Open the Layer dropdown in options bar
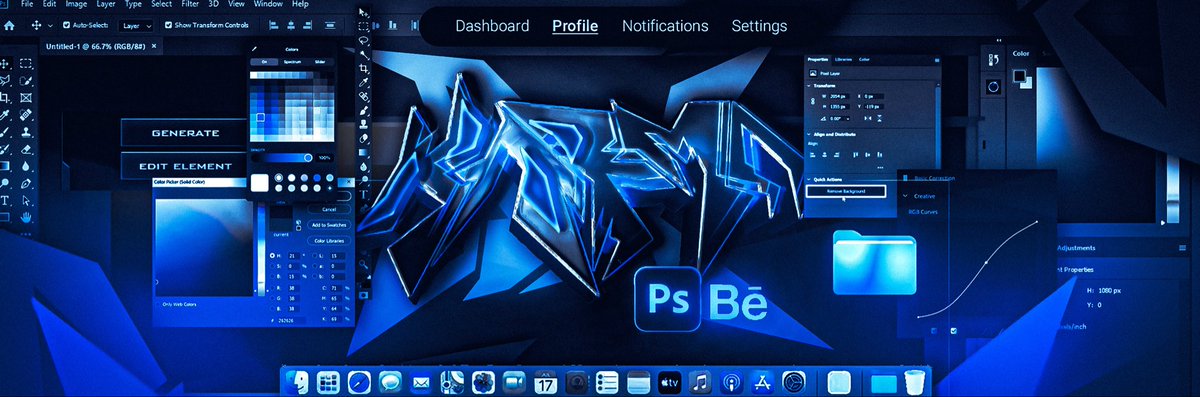 136,25
